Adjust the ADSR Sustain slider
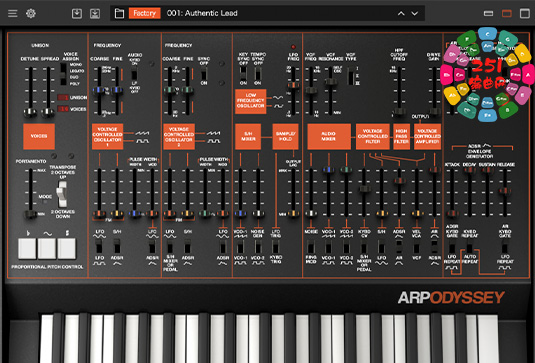The height and width of the screenshot is (363, 535). pyautogui.click(x=487, y=170)
